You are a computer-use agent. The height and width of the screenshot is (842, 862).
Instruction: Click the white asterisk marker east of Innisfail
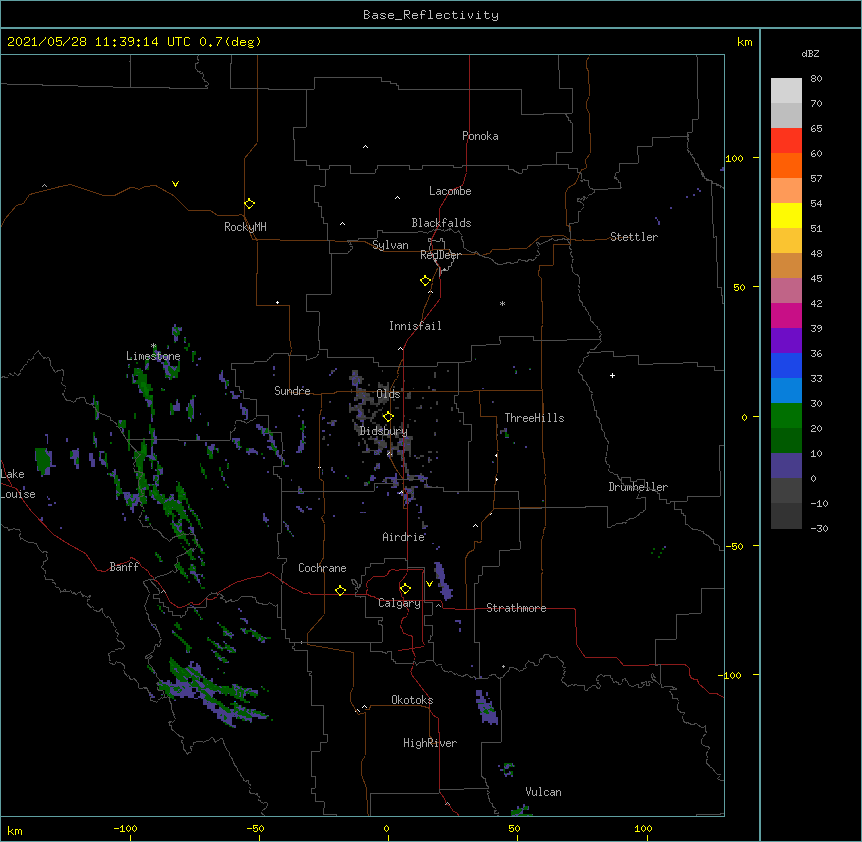click(x=502, y=303)
